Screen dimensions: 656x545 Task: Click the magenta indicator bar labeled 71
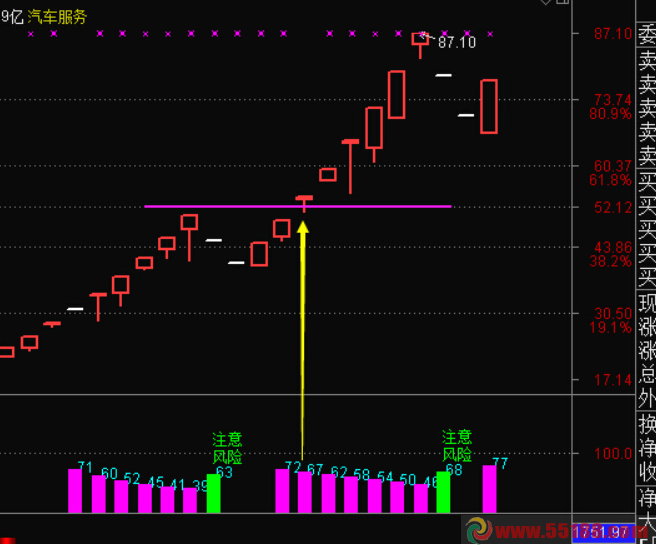75,491
